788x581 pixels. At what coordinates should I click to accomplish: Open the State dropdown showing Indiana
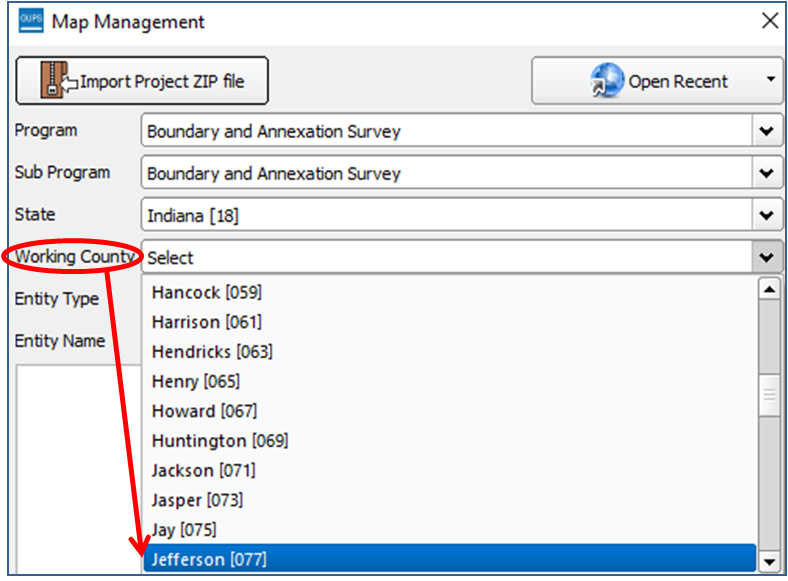tap(461, 216)
